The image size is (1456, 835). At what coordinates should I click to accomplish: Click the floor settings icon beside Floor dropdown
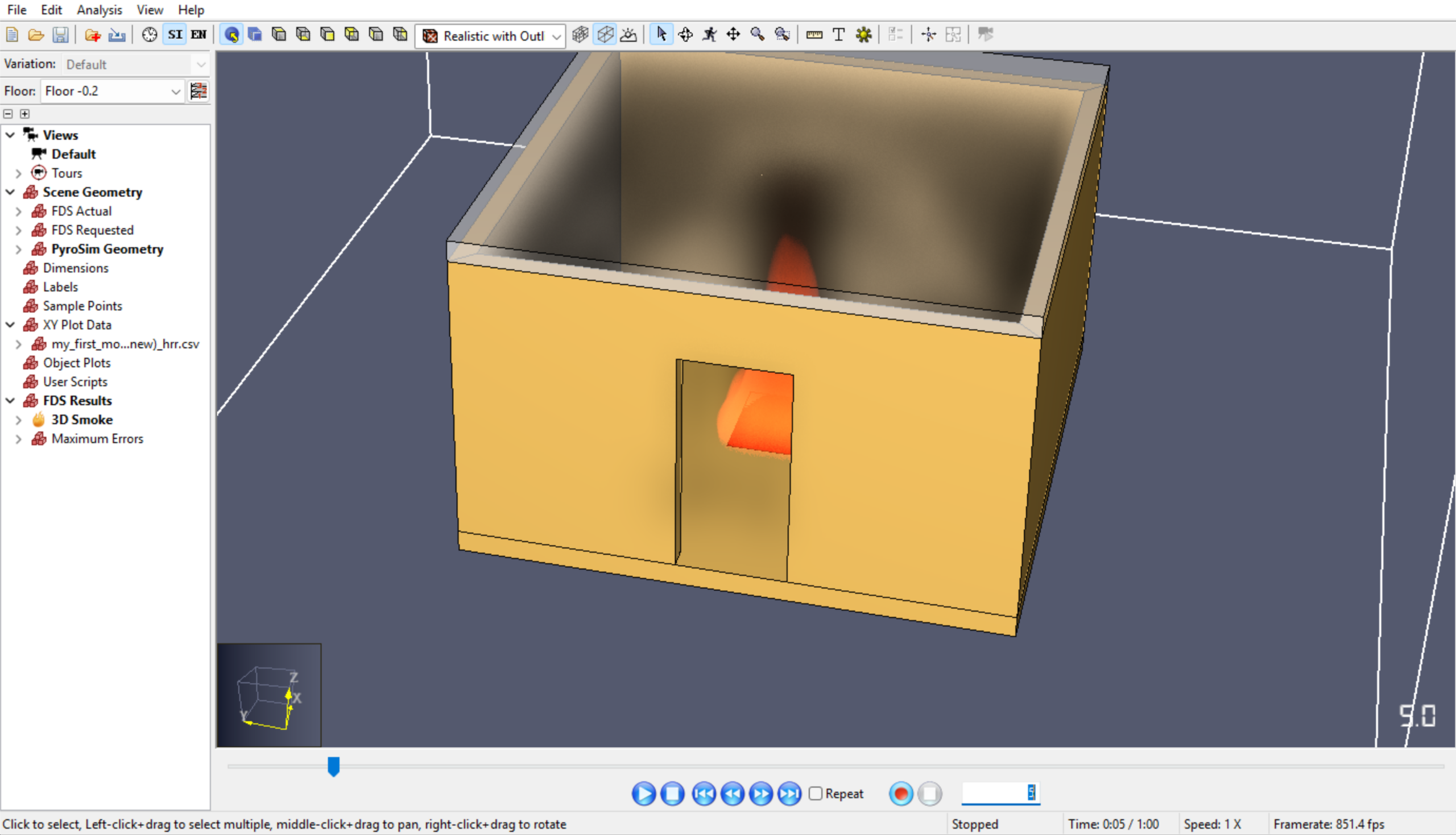(198, 91)
